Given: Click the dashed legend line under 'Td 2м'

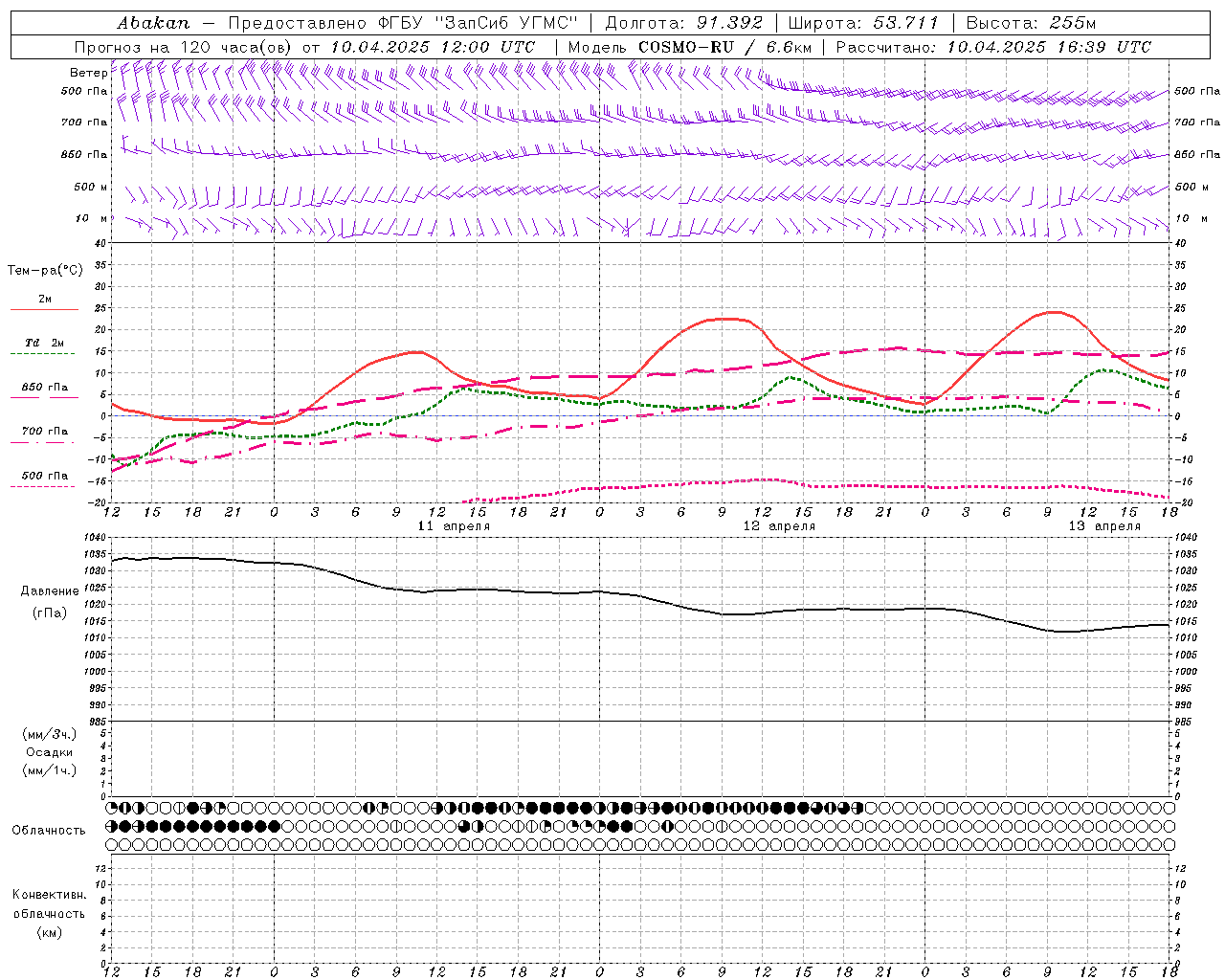Looking at the screenshot, I should [42, 354].
